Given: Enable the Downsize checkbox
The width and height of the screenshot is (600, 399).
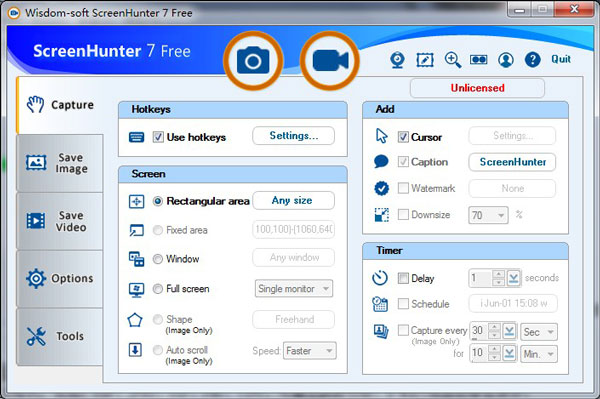Looking at the screenshot, I should tap(403, 214).
